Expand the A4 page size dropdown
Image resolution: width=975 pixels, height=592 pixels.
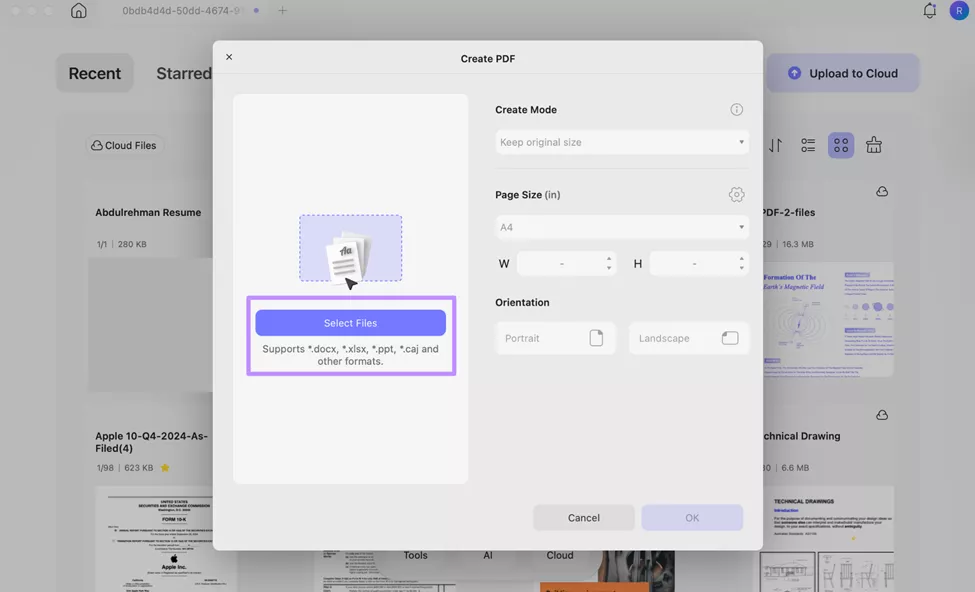tap(621, 226)
